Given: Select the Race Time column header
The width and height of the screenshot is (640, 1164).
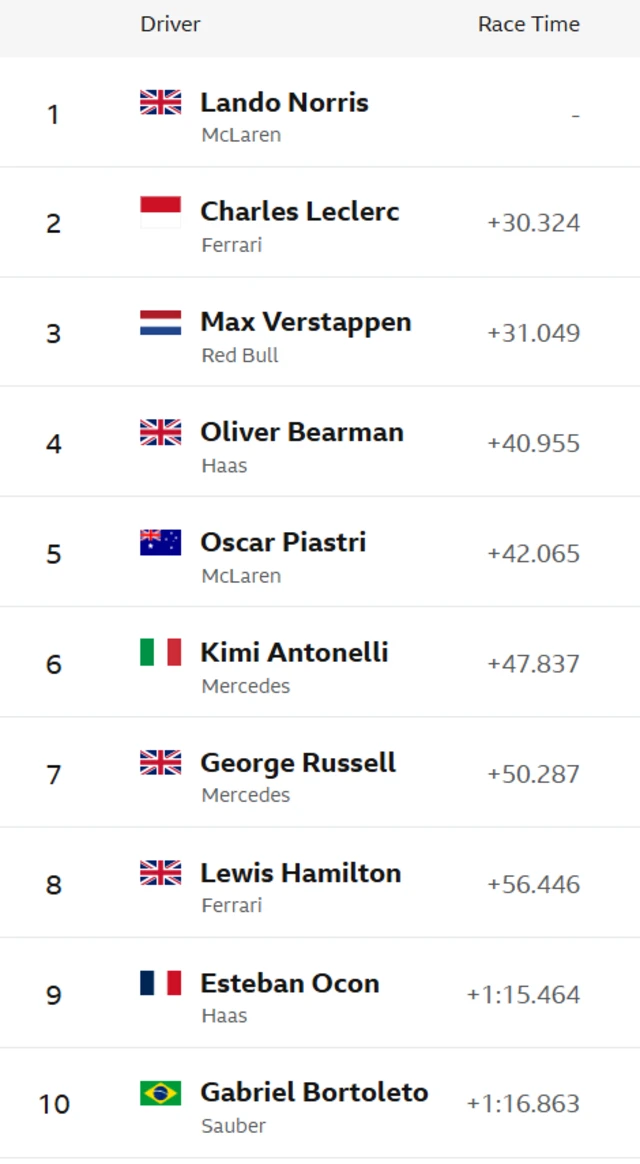Looking at the screenshot, I should point(528,25).
